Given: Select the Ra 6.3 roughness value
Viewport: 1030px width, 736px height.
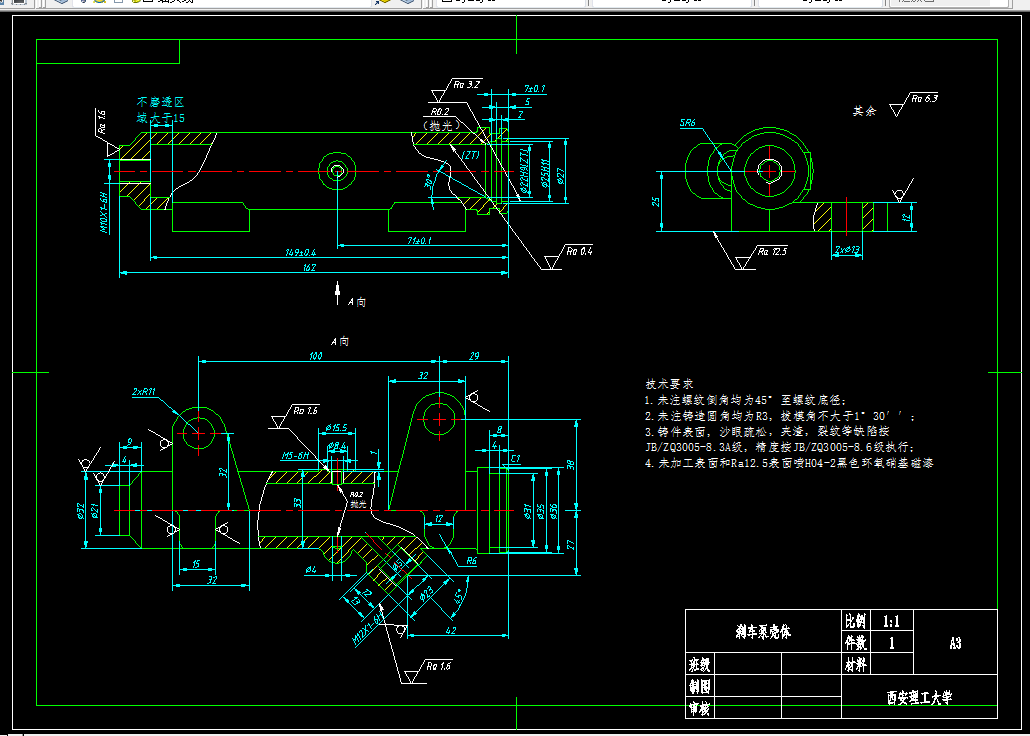Looking at the screenshot, I should pyautogui.click(x=925, y=99).
